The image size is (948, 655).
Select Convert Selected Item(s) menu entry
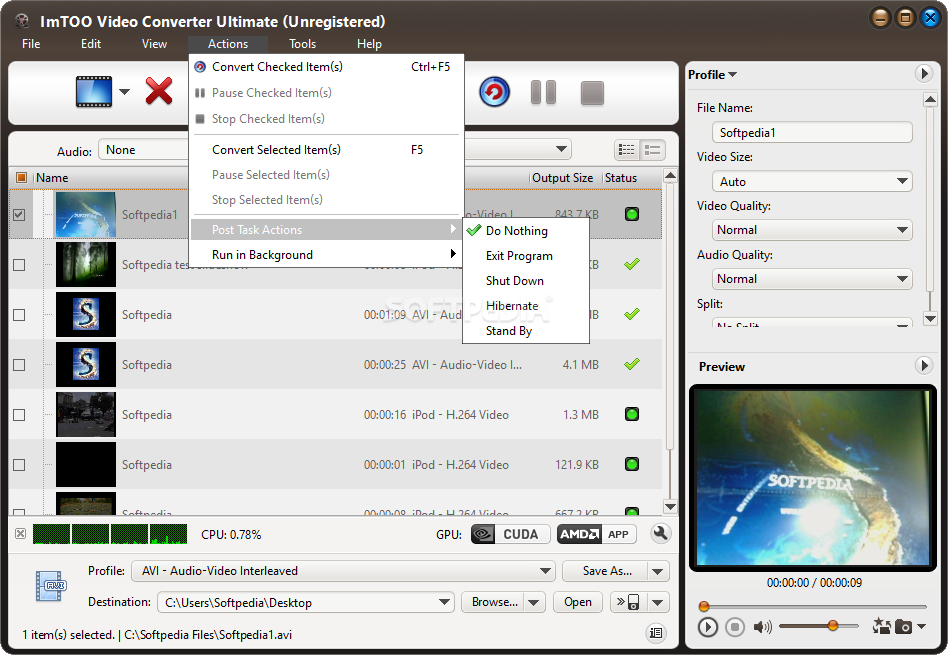(x=326, y=149)
